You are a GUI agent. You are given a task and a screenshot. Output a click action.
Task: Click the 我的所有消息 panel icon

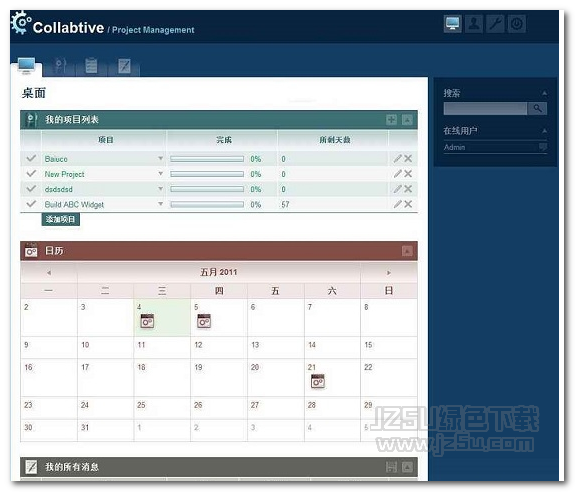[x=31, y=467]
